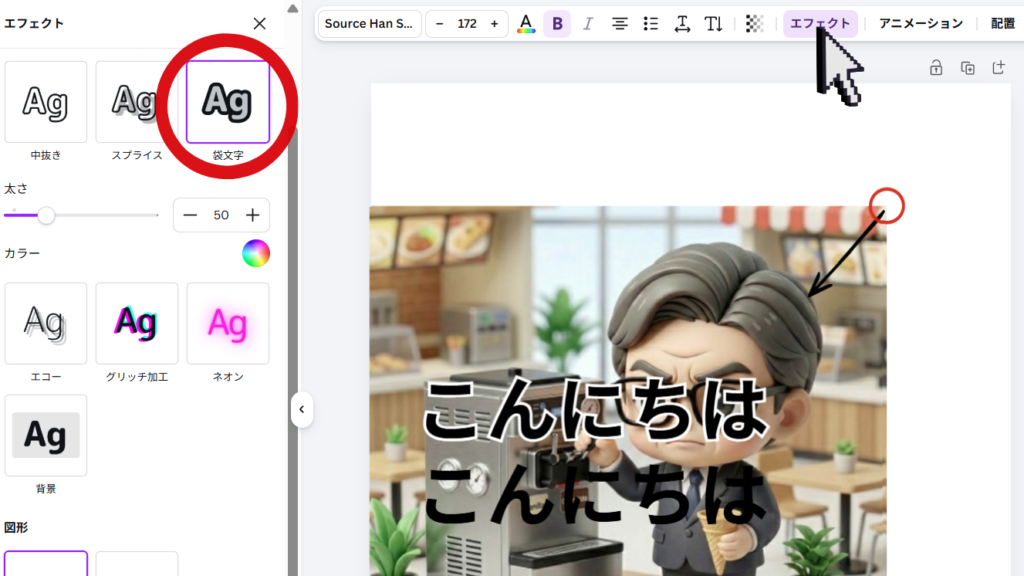
Task: Click the 配置 position button
Action: click(1002, 24)
